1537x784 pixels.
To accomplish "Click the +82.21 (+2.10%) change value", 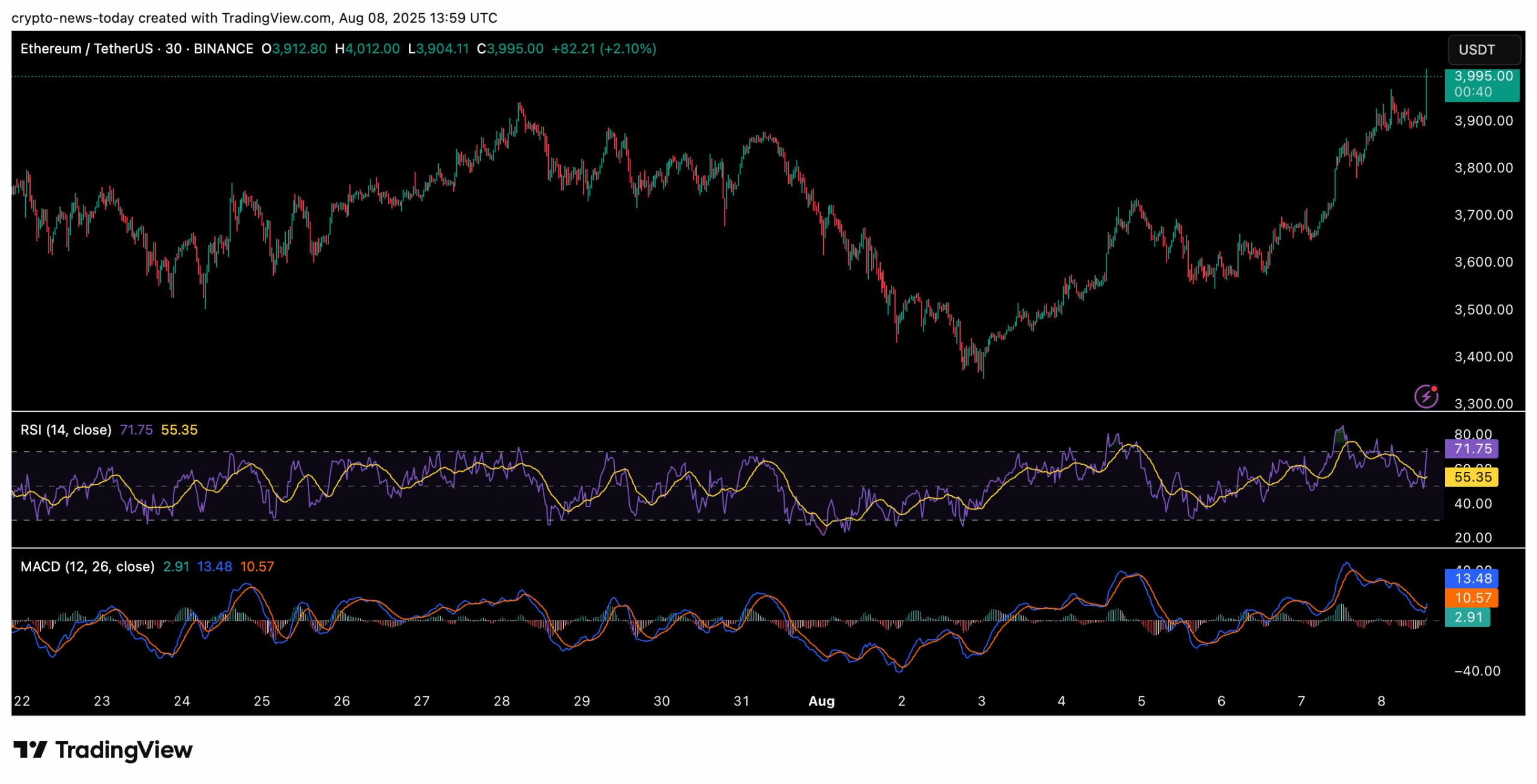I will click(603, 49).
